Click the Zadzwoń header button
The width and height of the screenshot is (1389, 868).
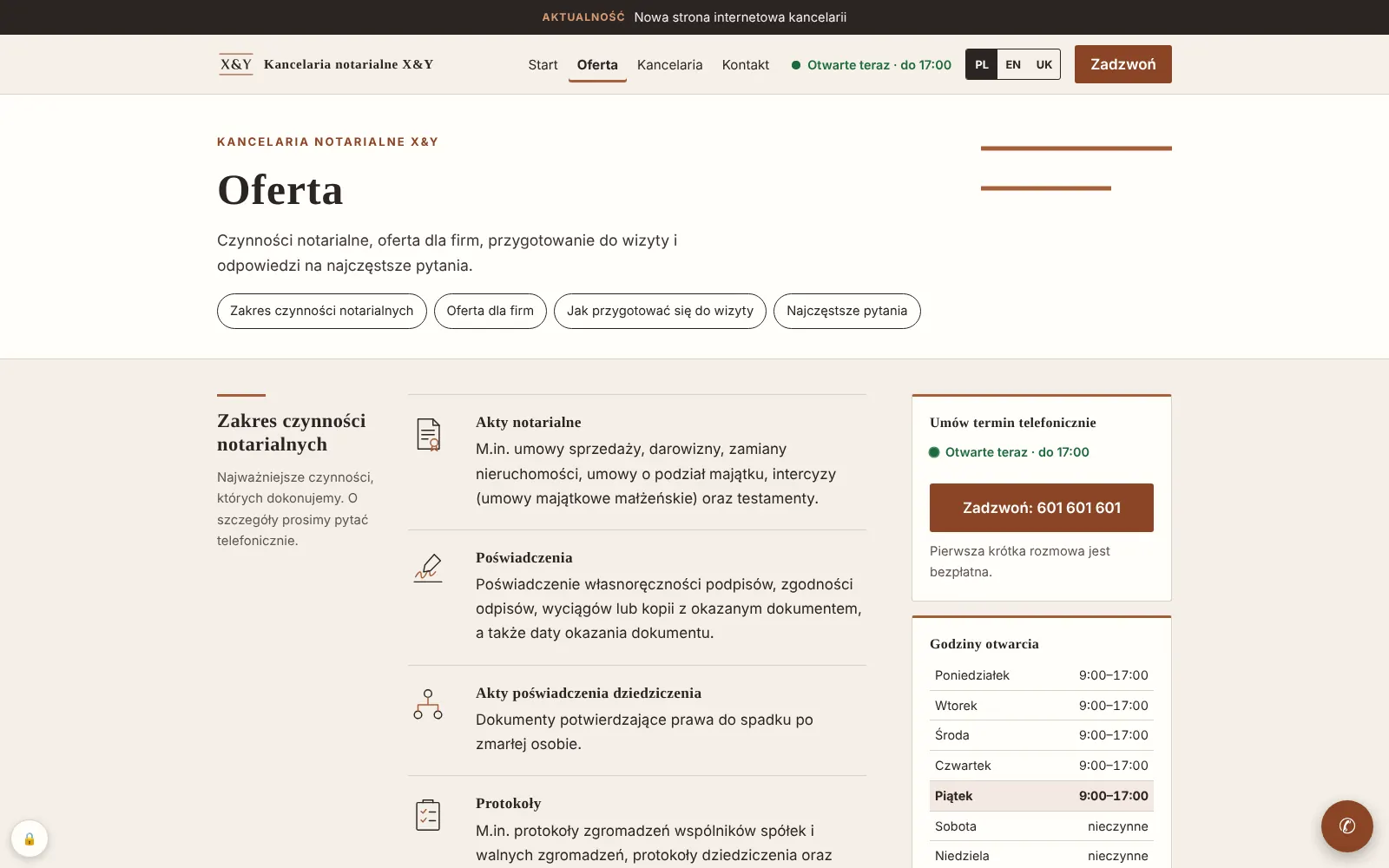(x=1122, y=64)
